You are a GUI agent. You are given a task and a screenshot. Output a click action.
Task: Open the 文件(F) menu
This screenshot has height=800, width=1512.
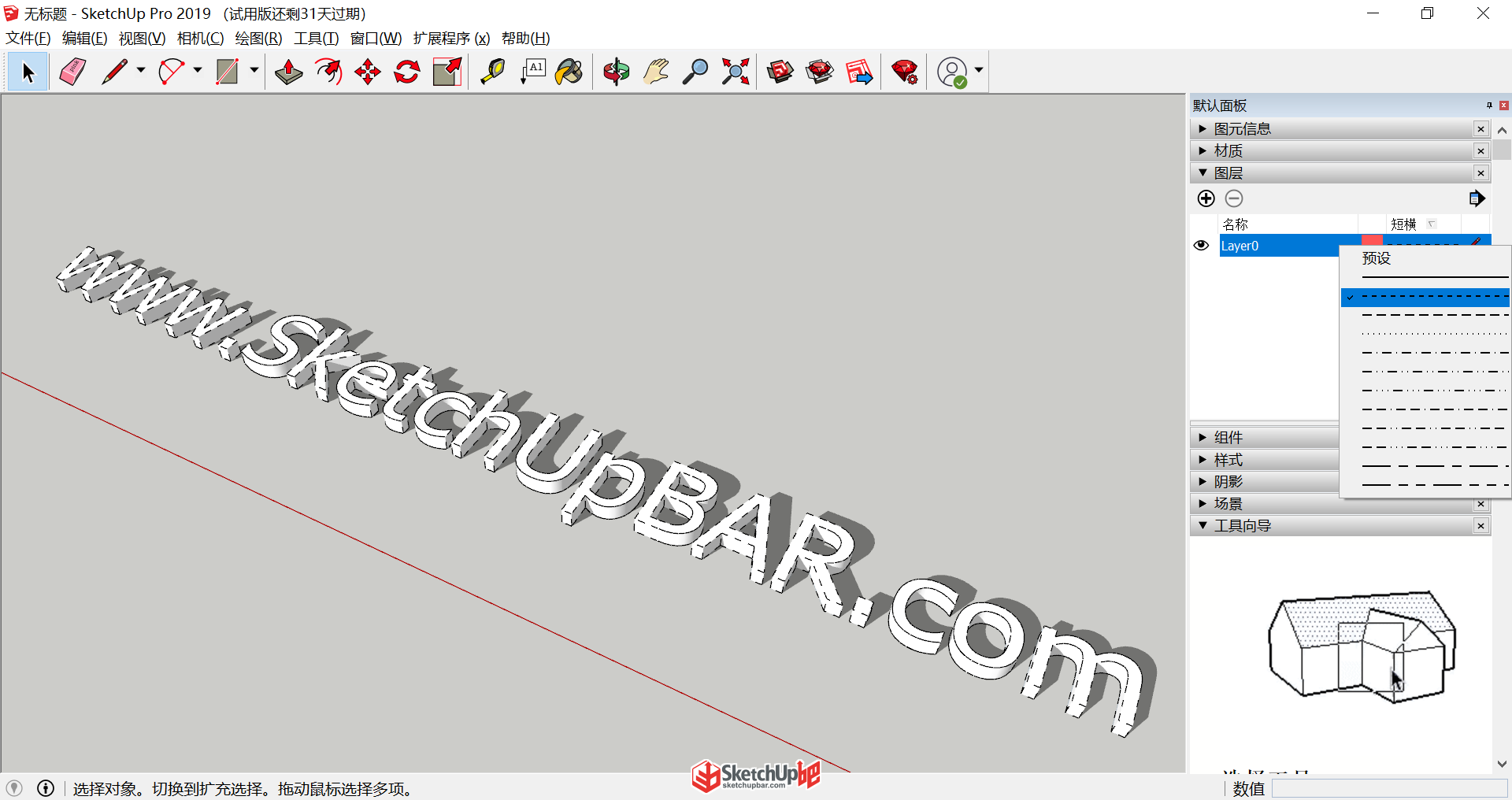(28, 38)
